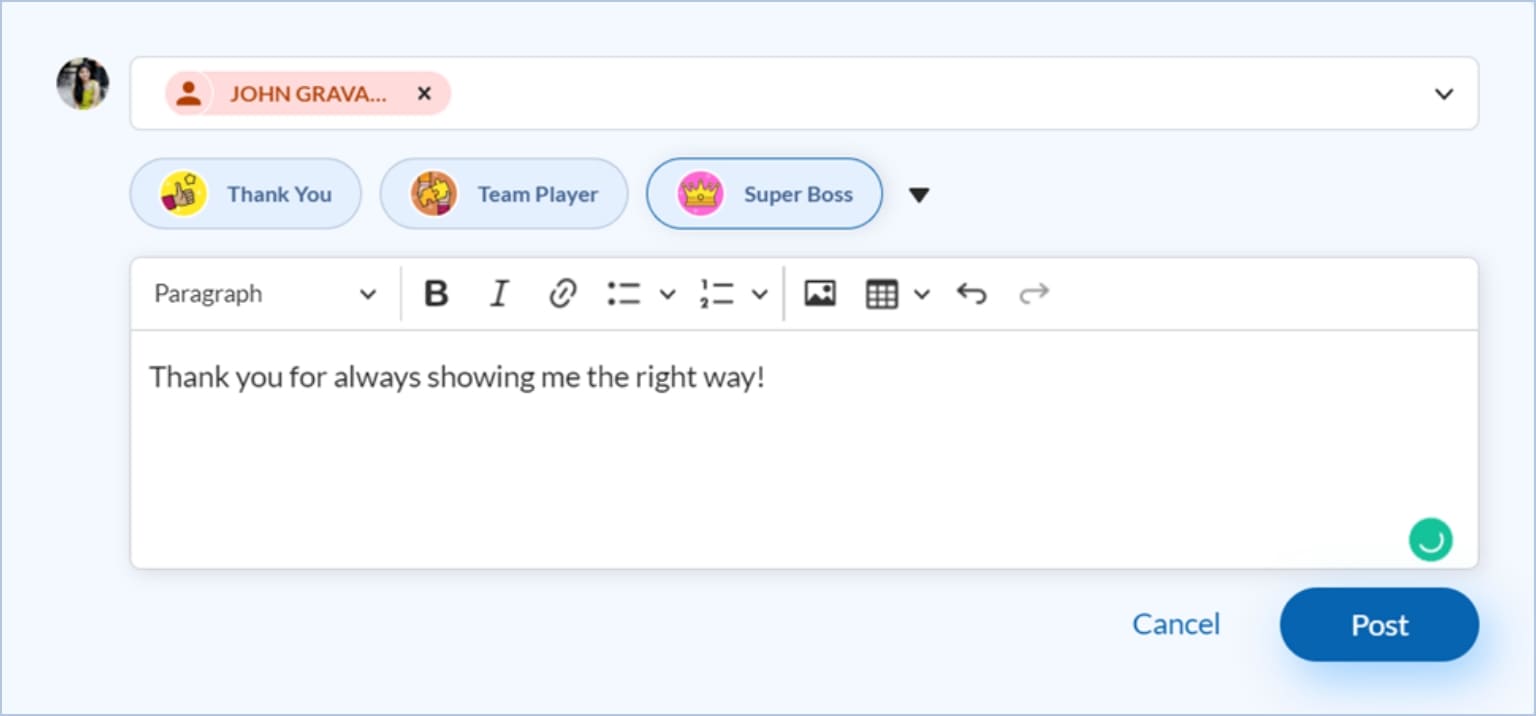Screen dimensions: 1536x716
Task: Insert a table
Action: (x=881, y=294)
